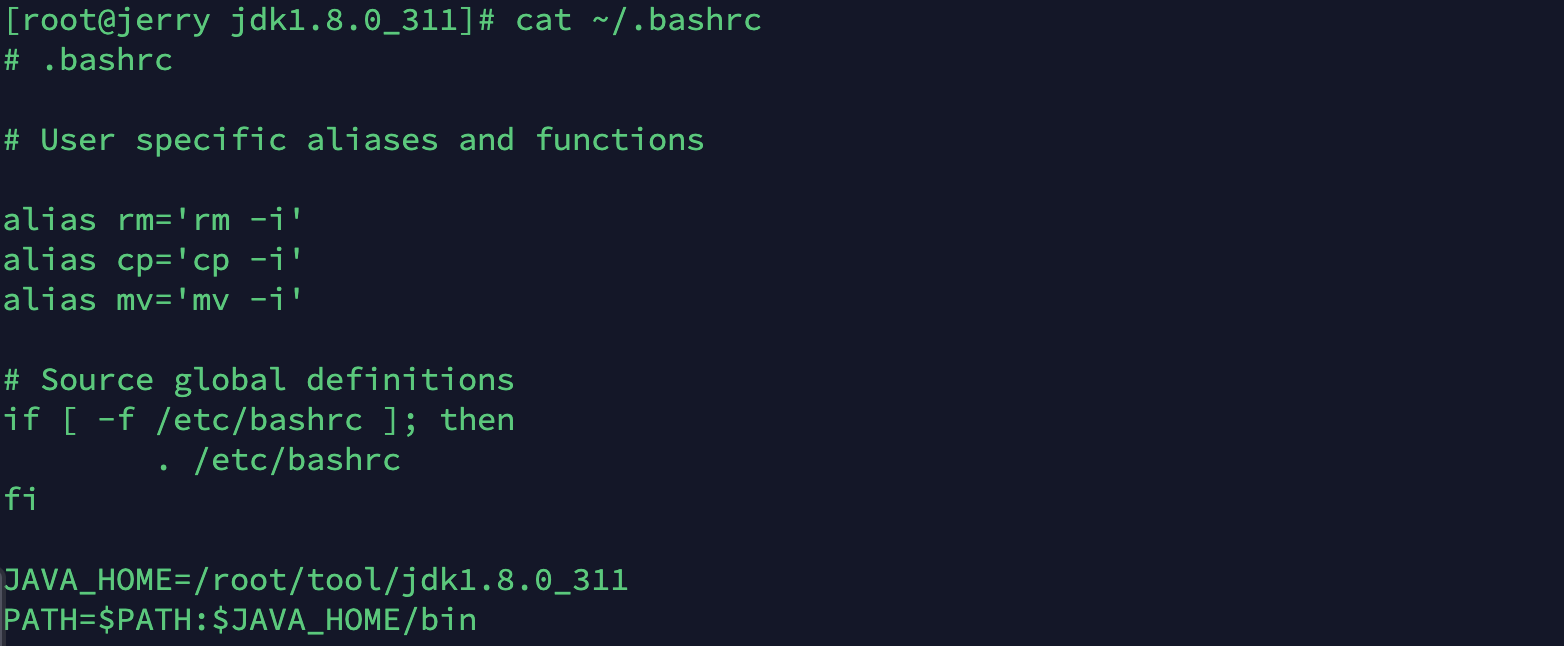Viewport: 1564px width, 646px height.
Task: Click /etc/bashrc inside the if brackets
Action: click(x=259, y=420)
